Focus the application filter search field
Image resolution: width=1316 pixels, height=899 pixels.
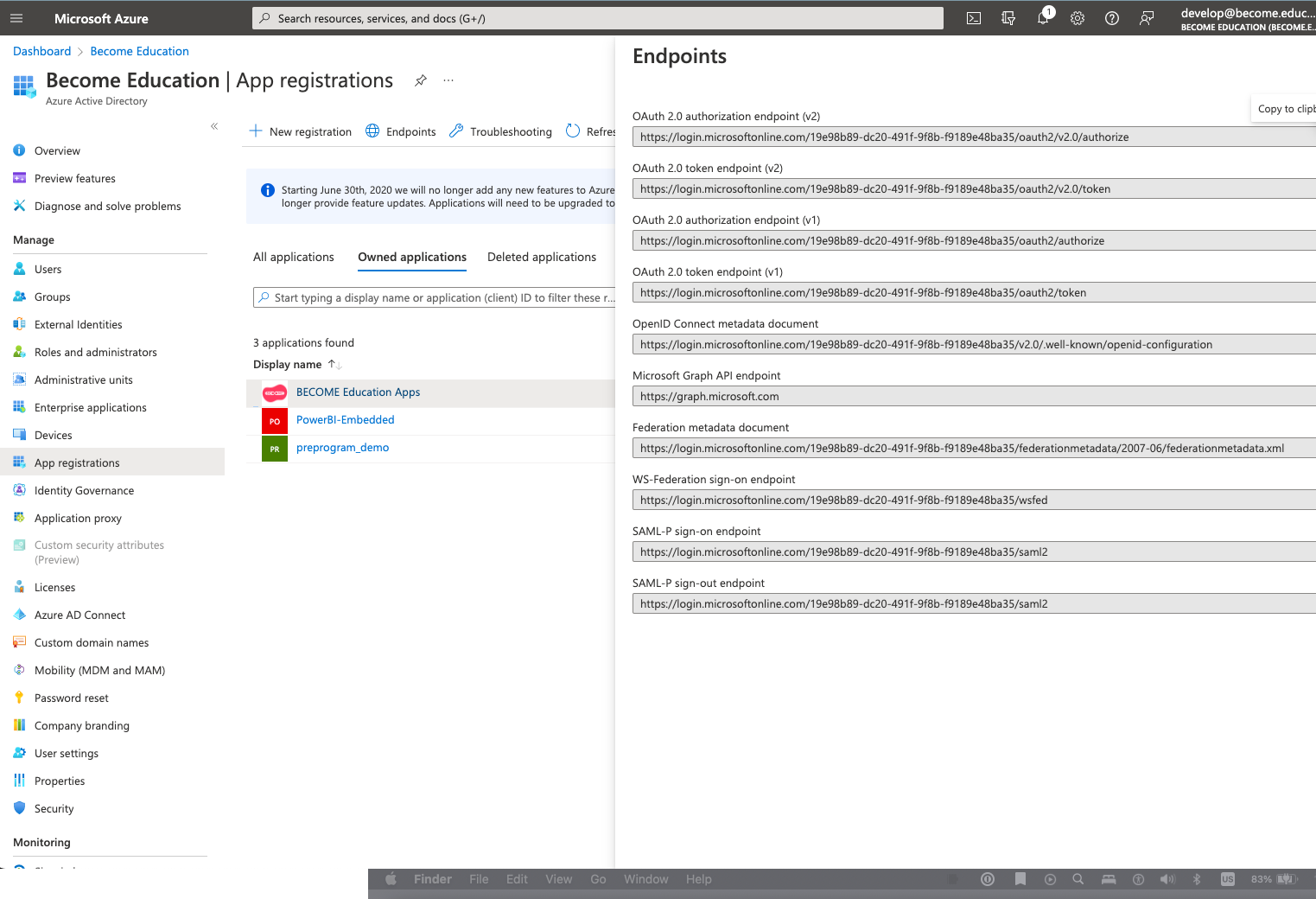(434, 297)
